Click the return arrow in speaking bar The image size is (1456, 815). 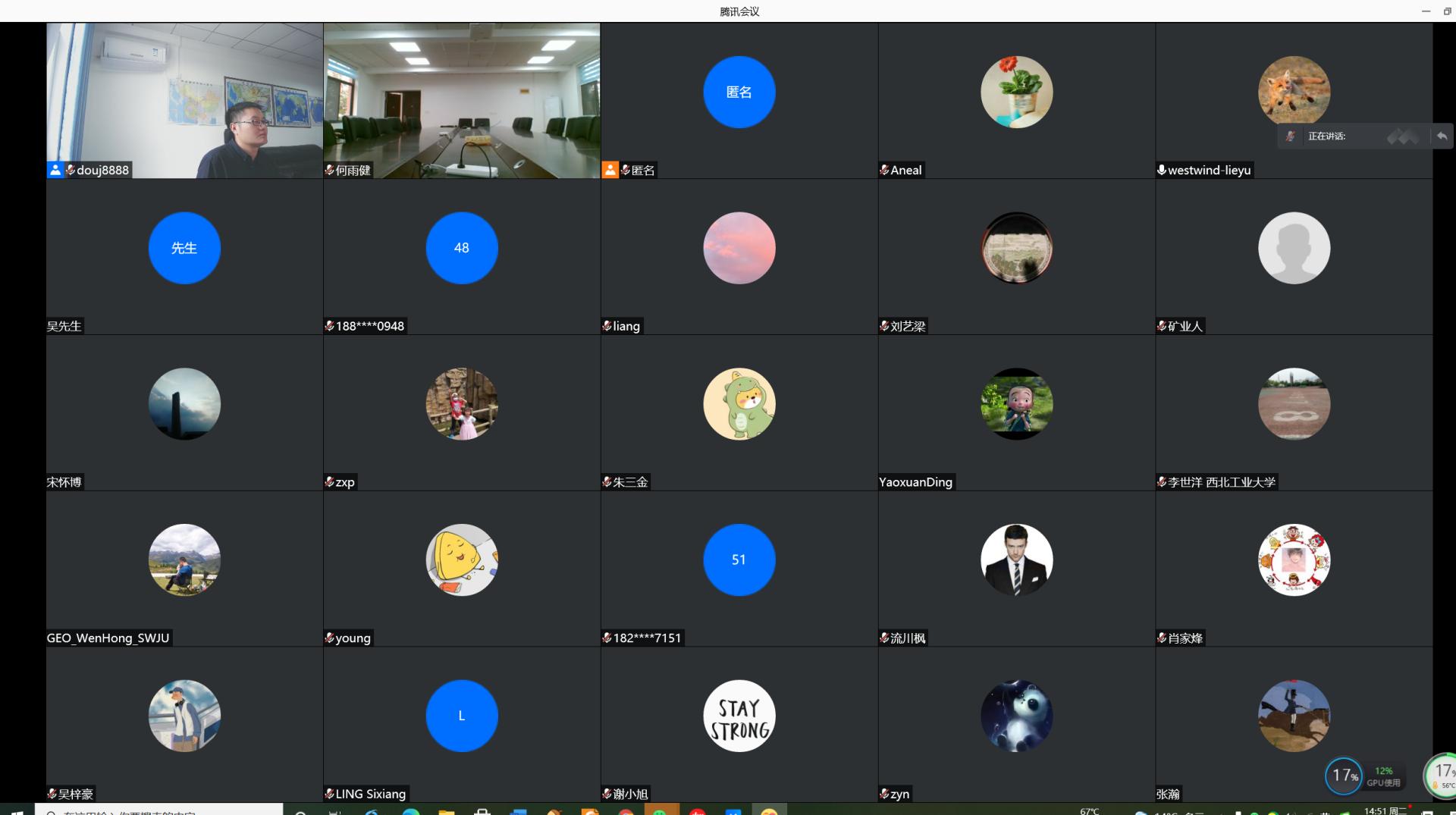1442,136
